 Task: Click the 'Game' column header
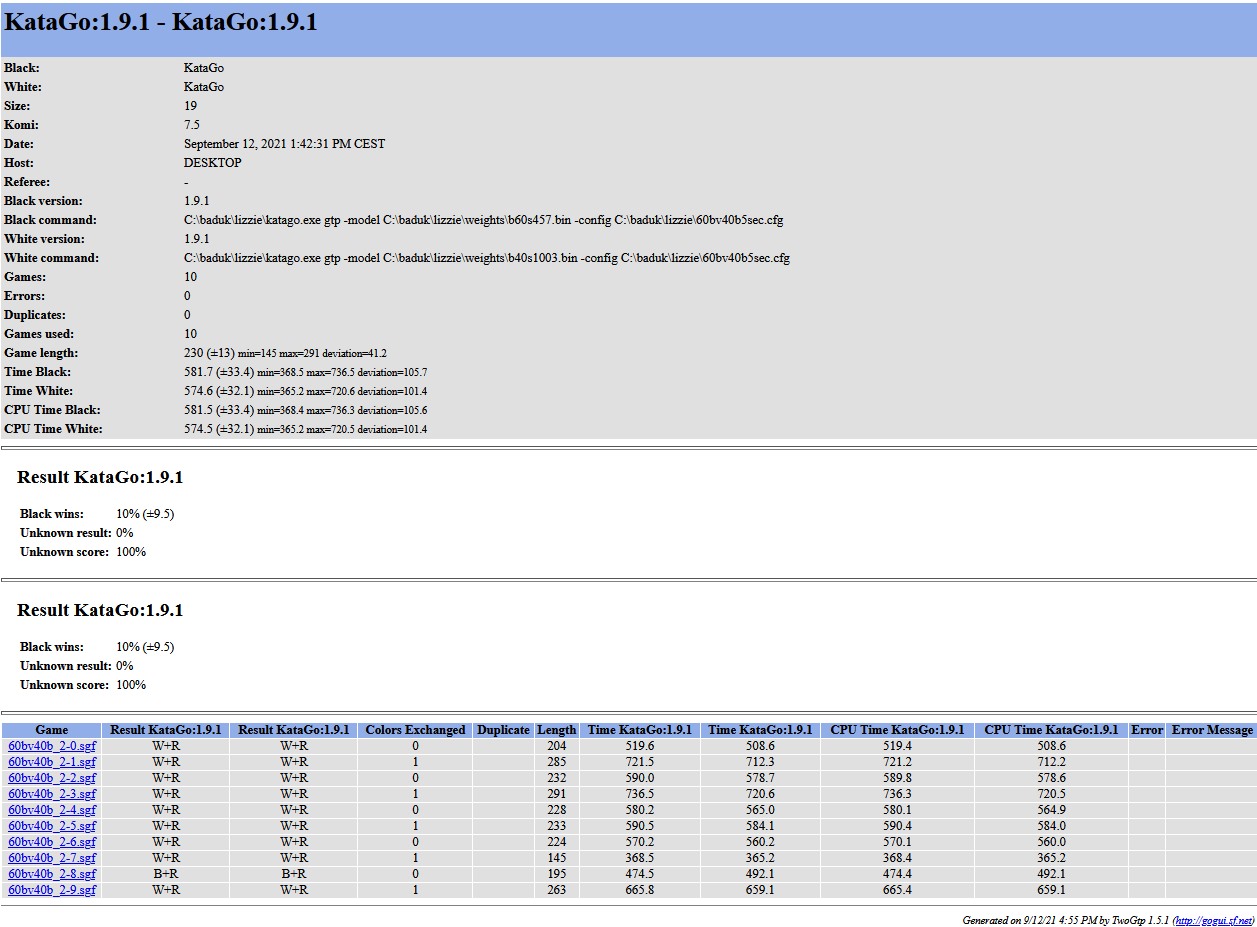point(52,730)
